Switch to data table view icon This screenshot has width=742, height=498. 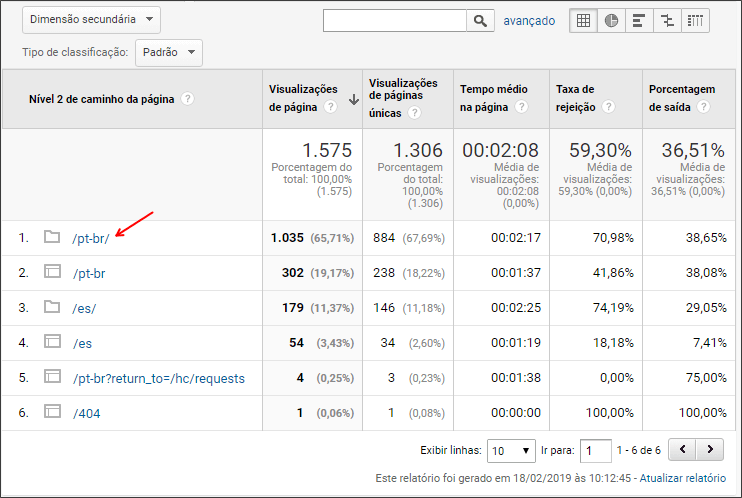583,21
